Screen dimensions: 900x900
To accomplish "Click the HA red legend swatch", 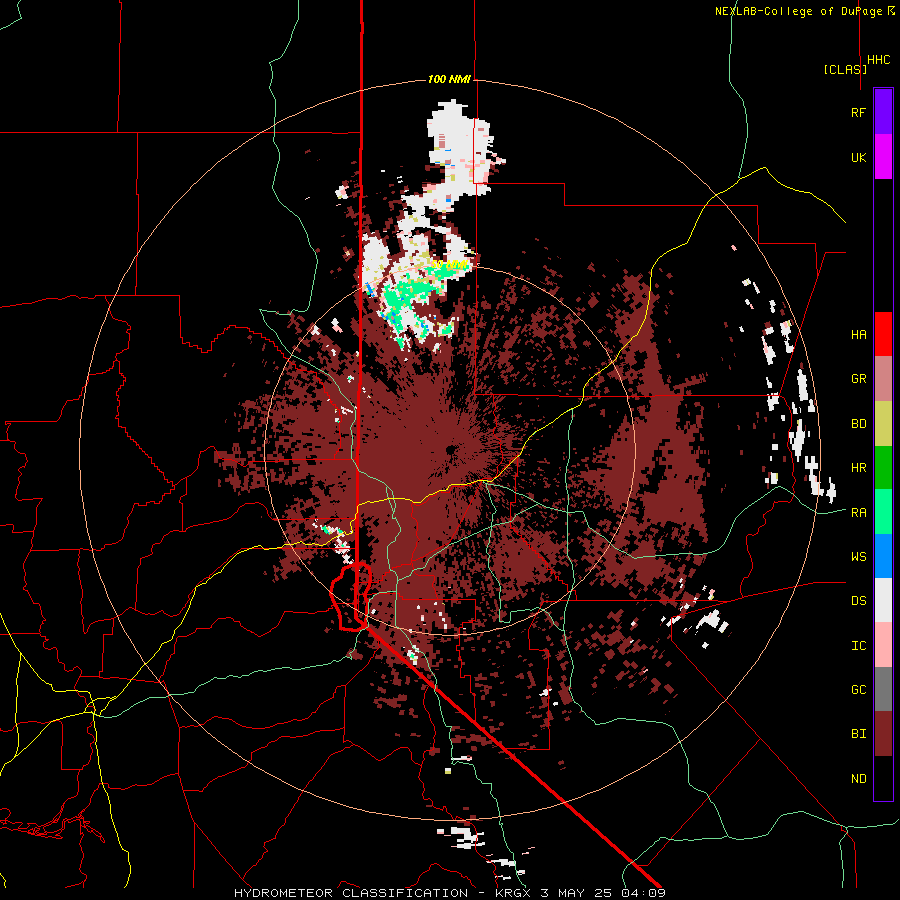I will 883,334.
